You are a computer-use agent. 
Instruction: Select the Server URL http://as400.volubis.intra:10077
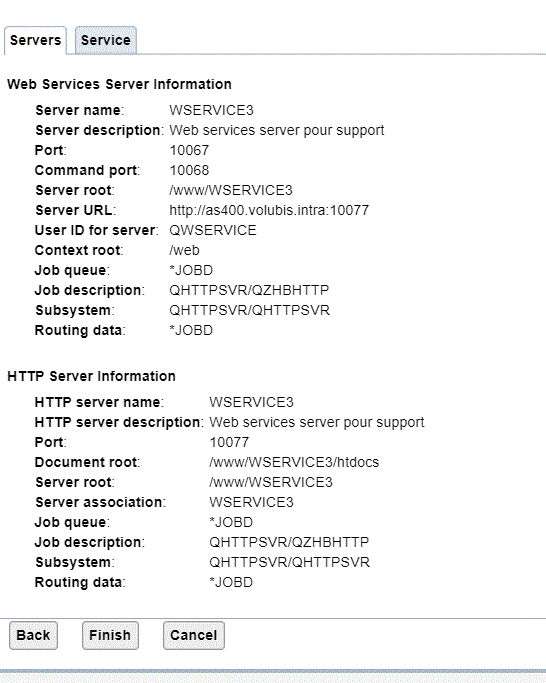point(269,210)
